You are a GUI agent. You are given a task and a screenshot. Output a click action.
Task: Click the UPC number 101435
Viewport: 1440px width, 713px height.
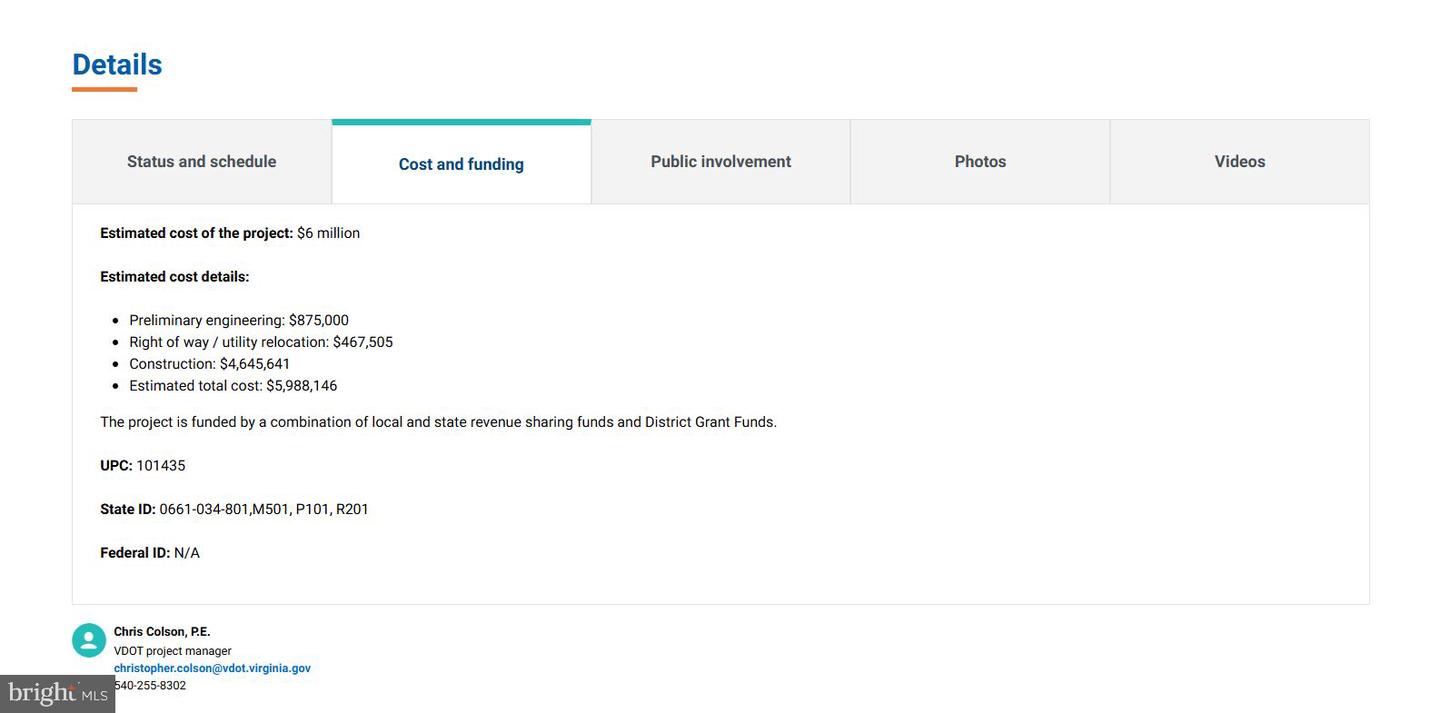(160, 466)
